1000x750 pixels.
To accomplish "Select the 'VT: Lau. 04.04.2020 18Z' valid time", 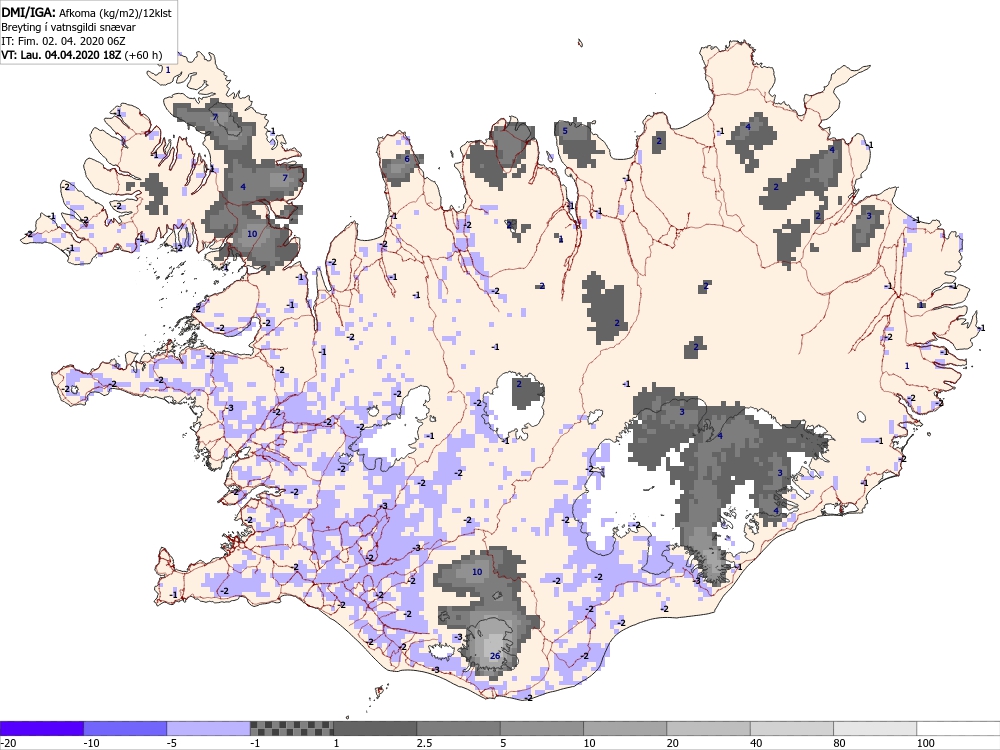I will point(61,55).
